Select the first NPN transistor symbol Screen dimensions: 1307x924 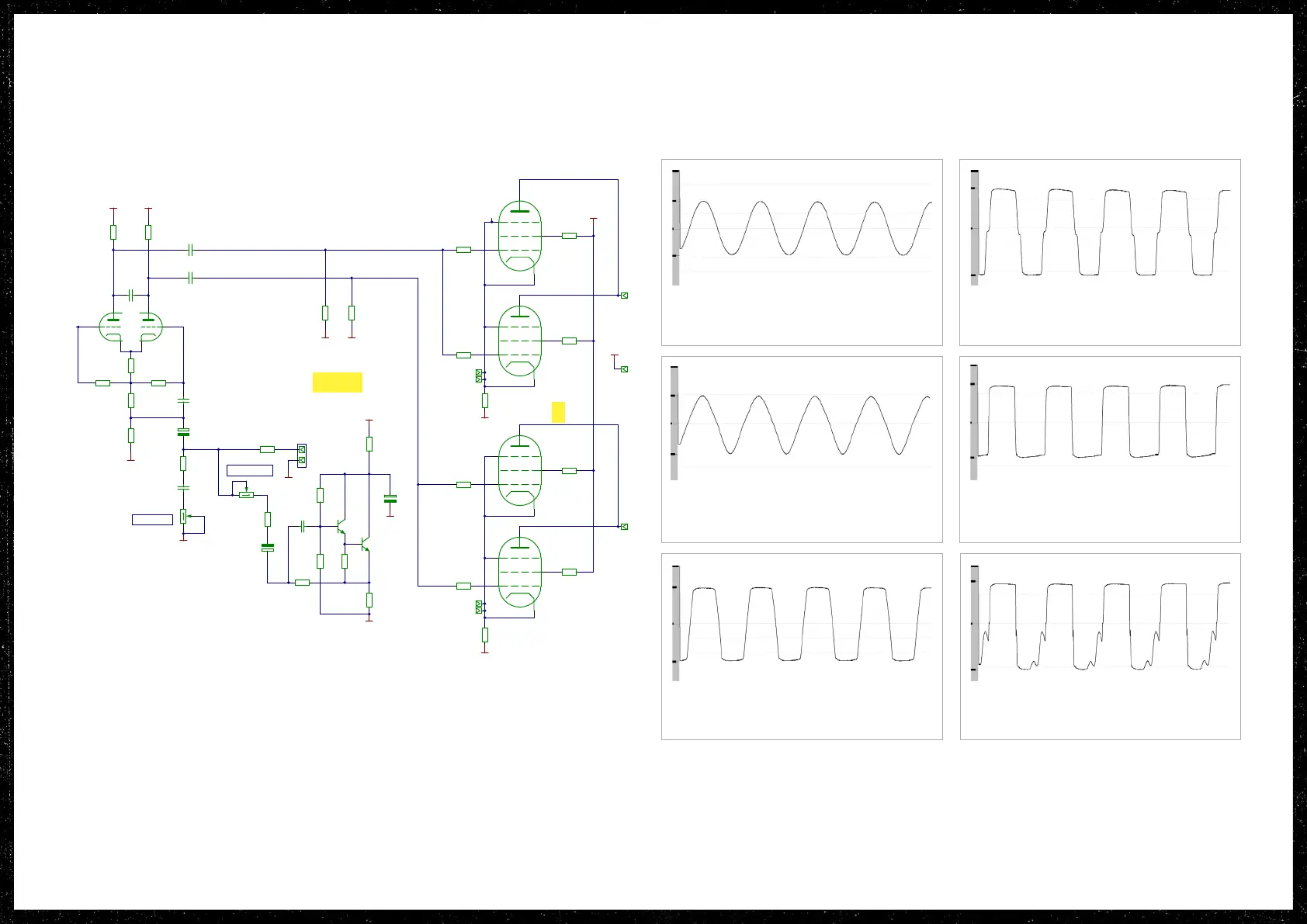point(340,527)
